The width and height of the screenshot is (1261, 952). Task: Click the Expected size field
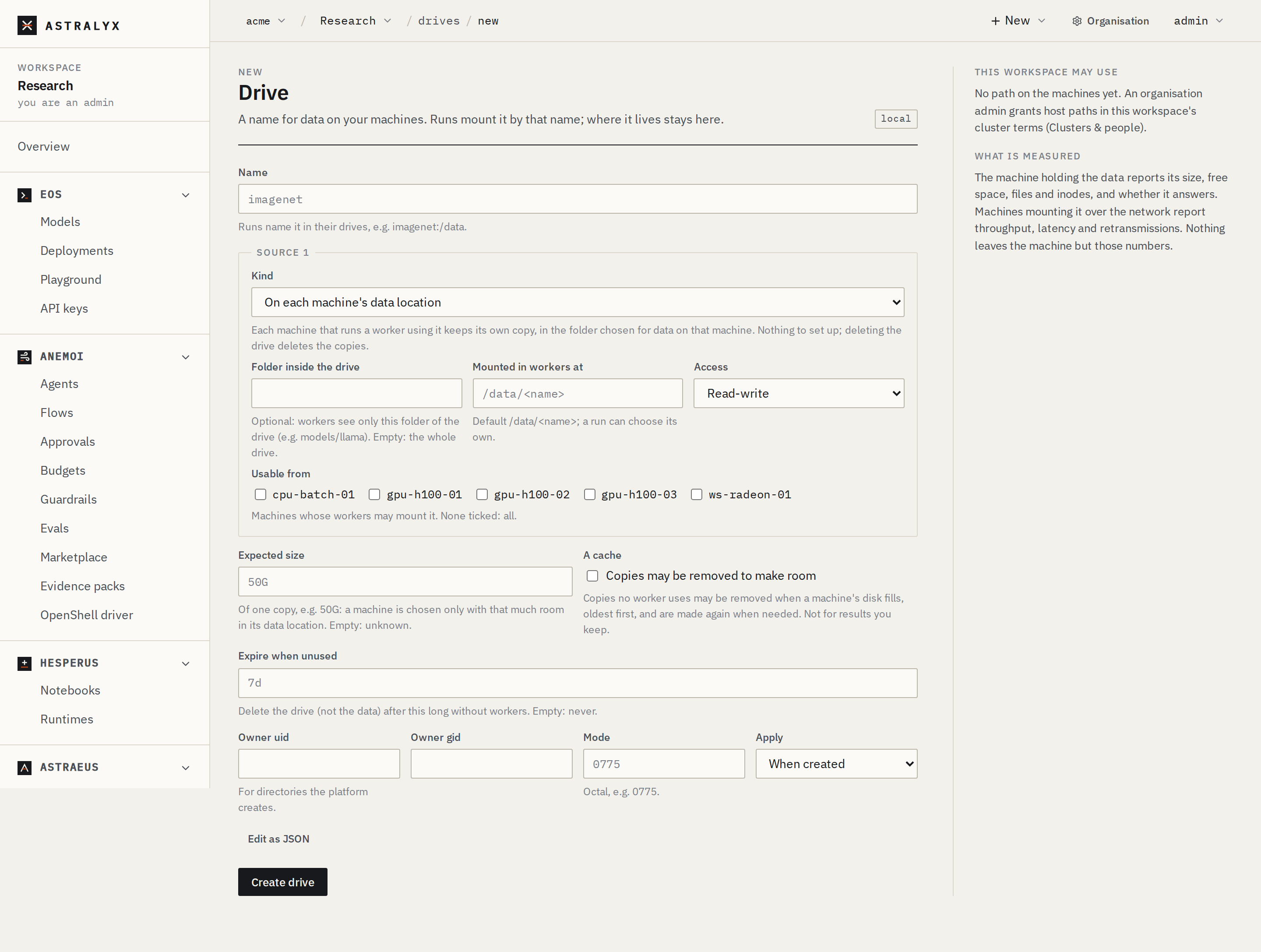coord(405,582)
